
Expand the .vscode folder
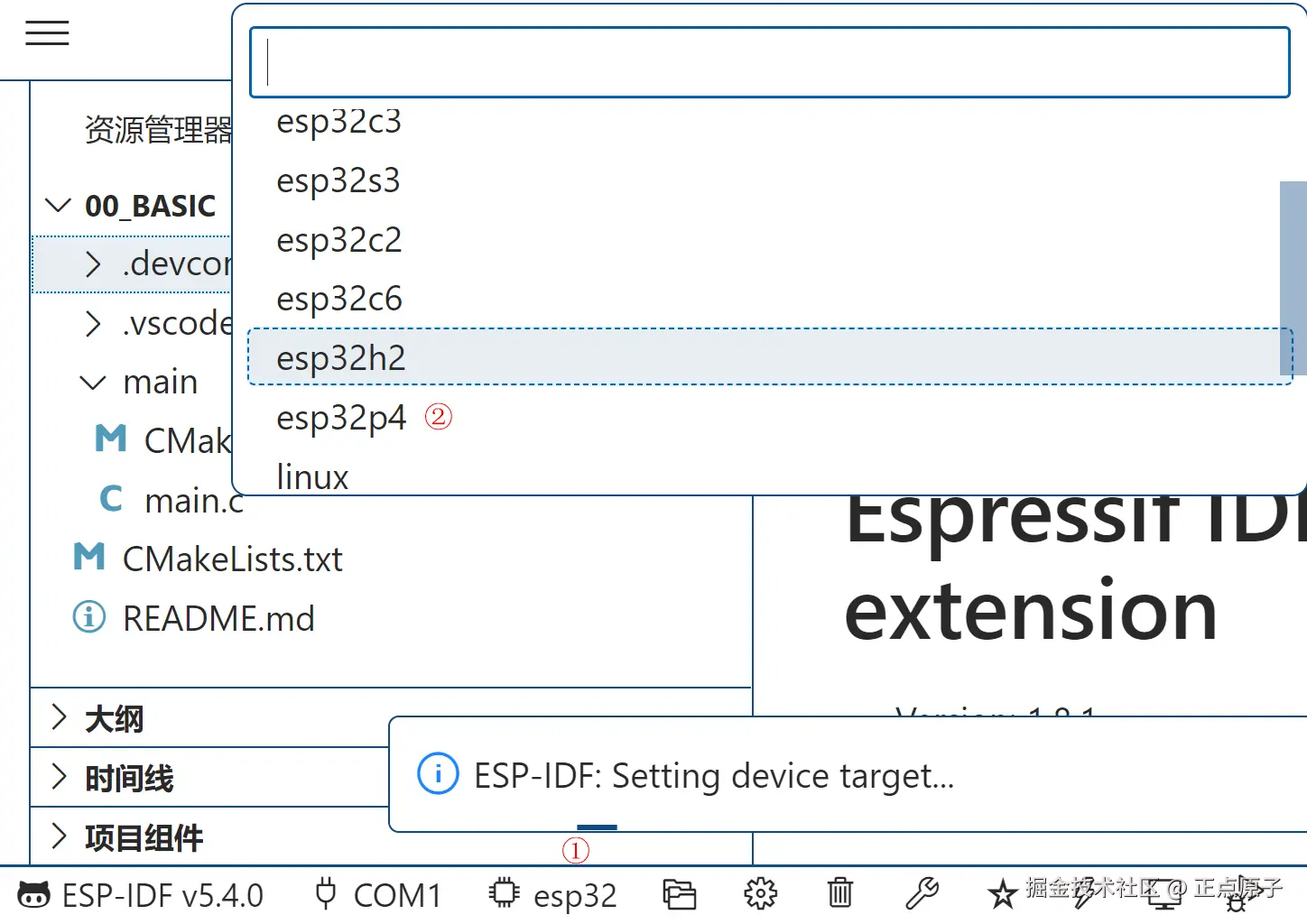coord(93,323)
